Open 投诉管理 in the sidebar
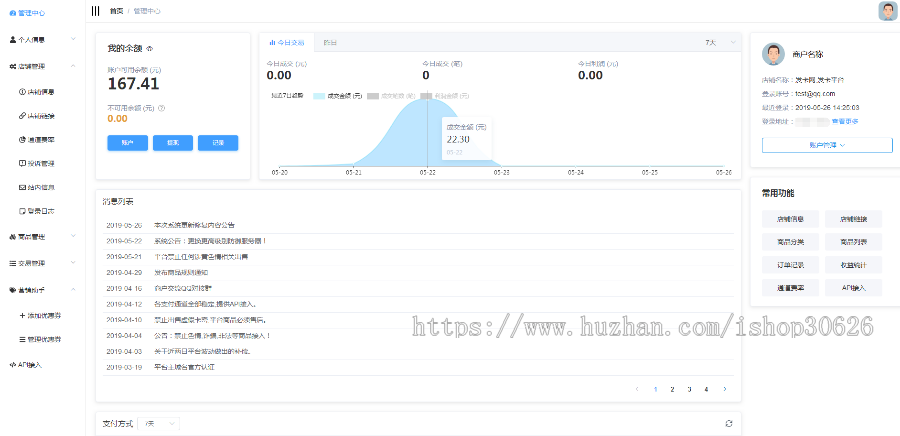 40,163
